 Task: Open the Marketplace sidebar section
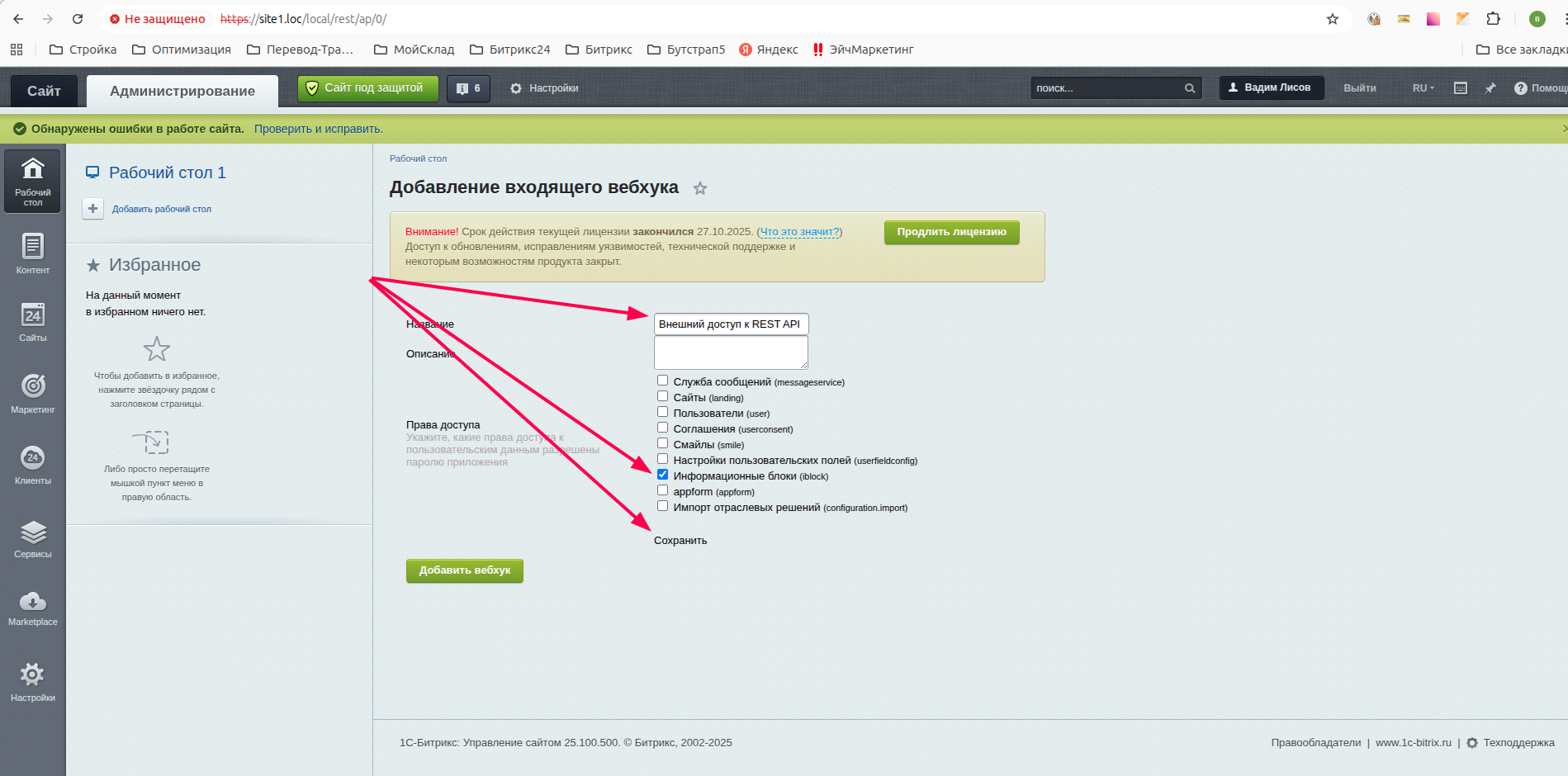click(x=33, y=608)
